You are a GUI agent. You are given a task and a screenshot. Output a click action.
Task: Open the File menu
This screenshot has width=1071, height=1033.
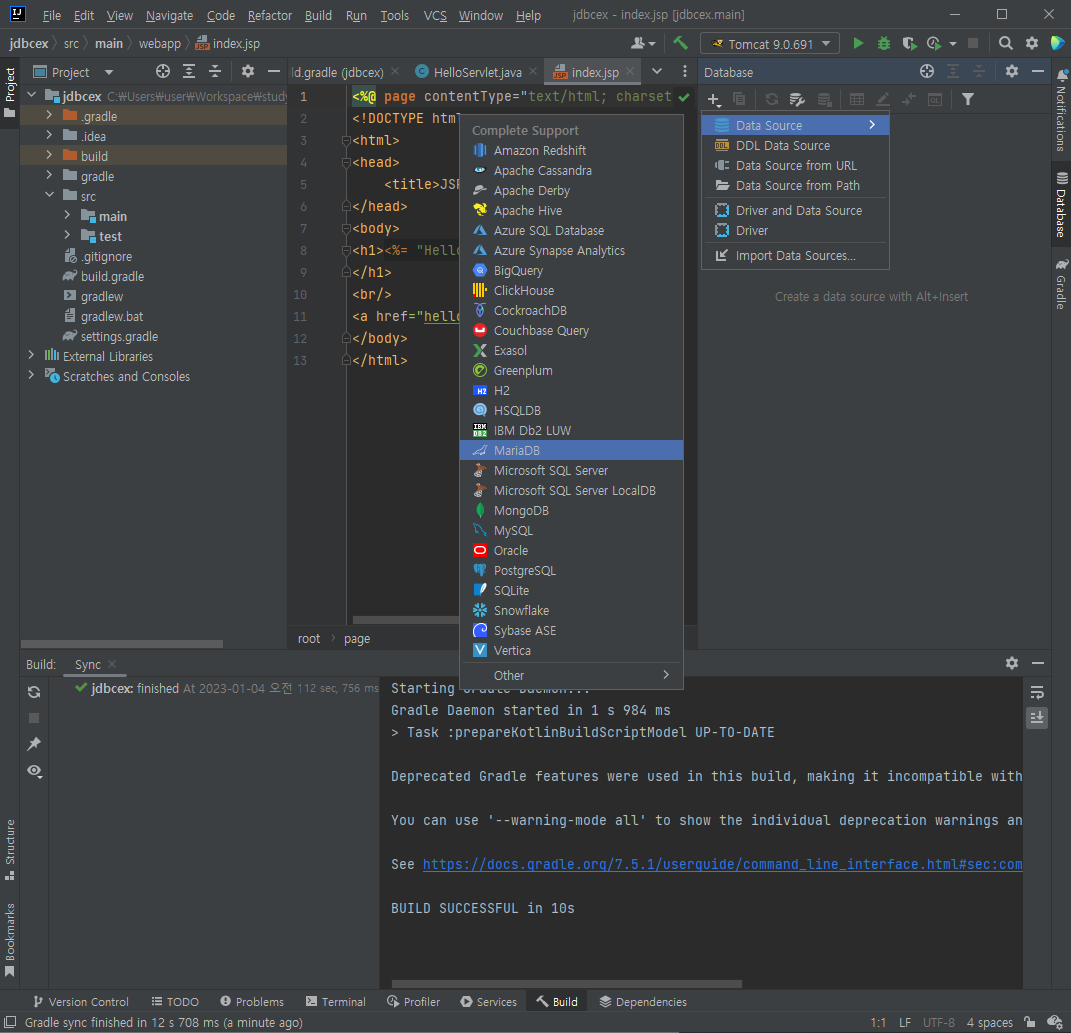tap(51, 15)
